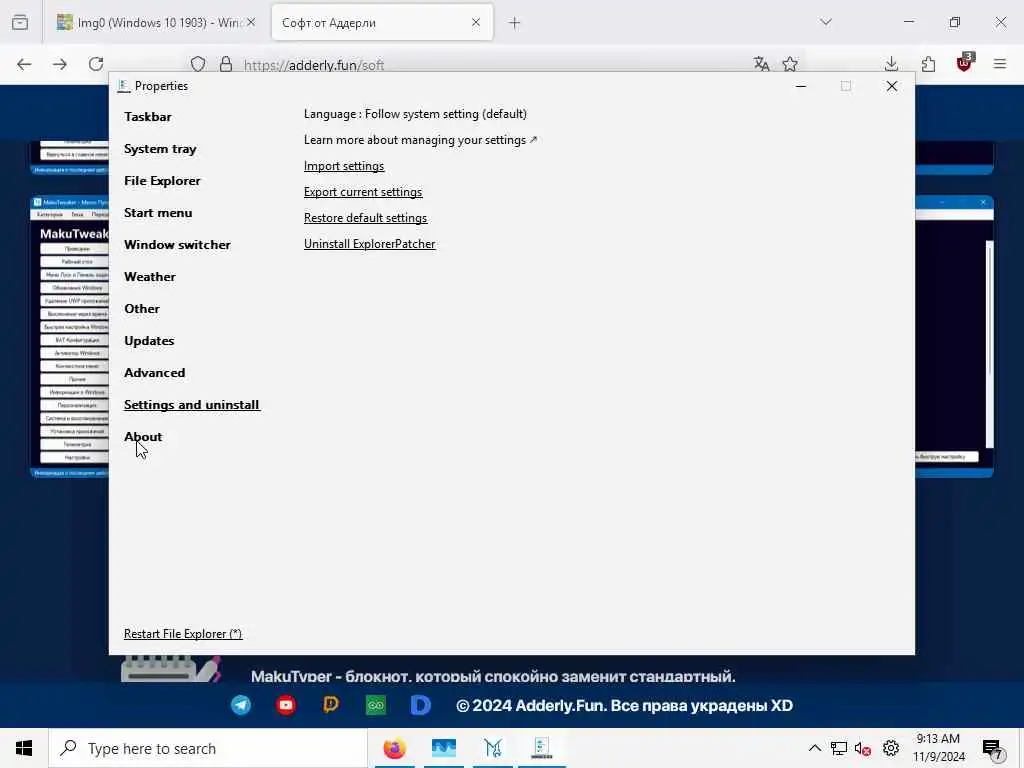Open Firefox from the taskbar
1024x768 pixels.
394,748
